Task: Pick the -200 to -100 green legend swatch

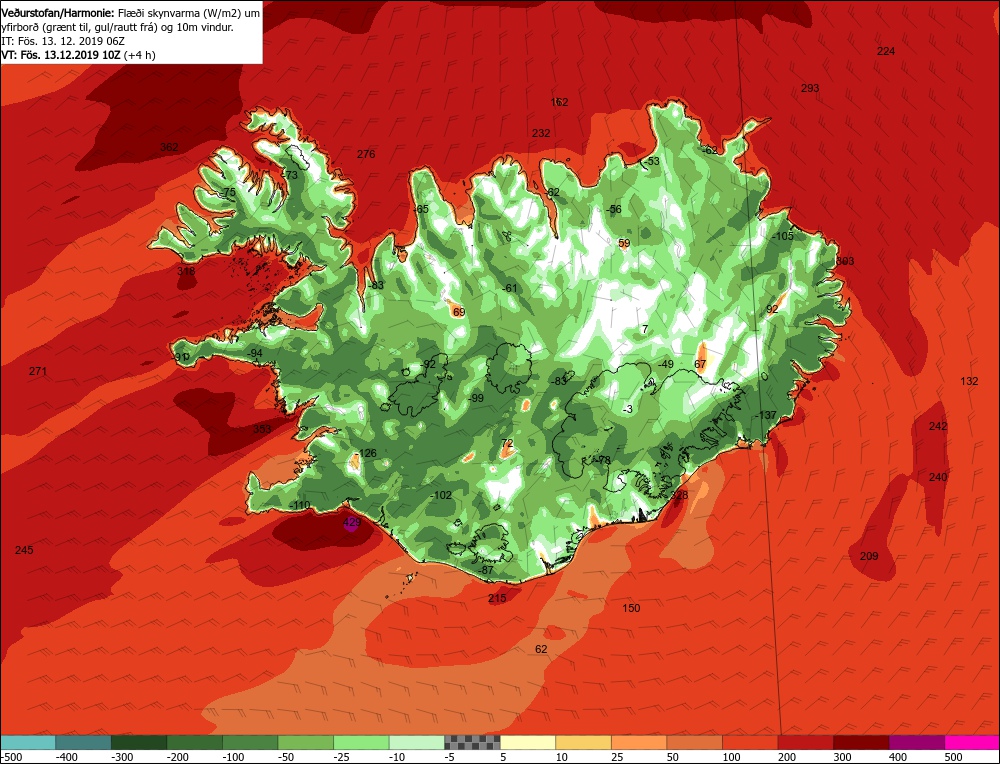Action: (194, 743)
